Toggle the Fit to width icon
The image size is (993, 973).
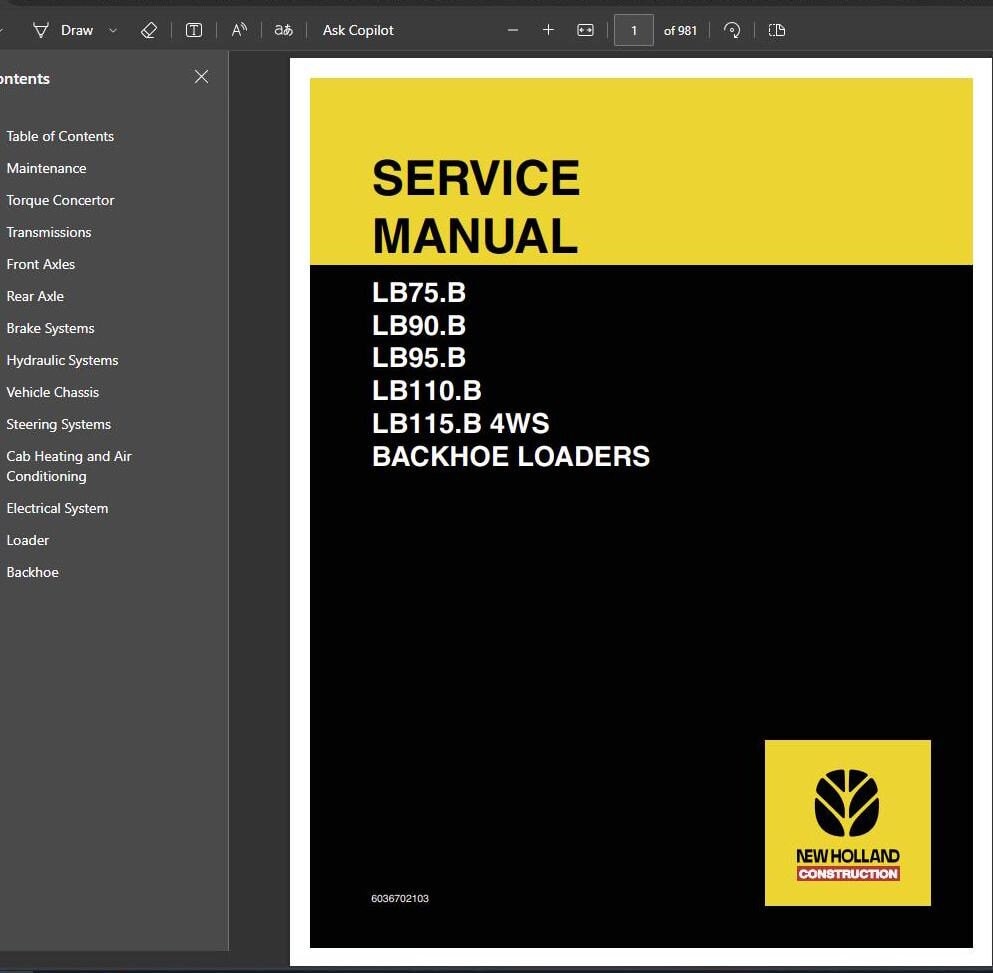pyautogui.click(x=586, y=30)
